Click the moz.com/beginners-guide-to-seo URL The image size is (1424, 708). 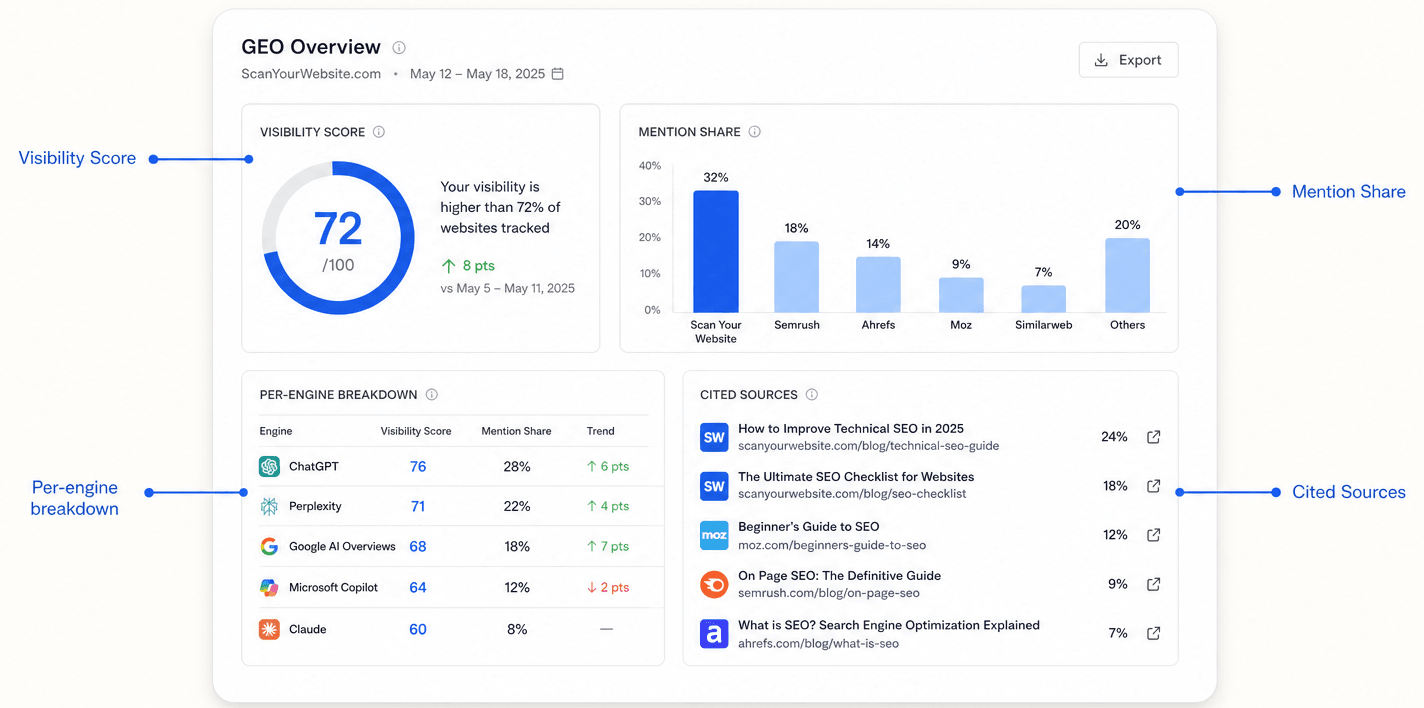[832, 545]
